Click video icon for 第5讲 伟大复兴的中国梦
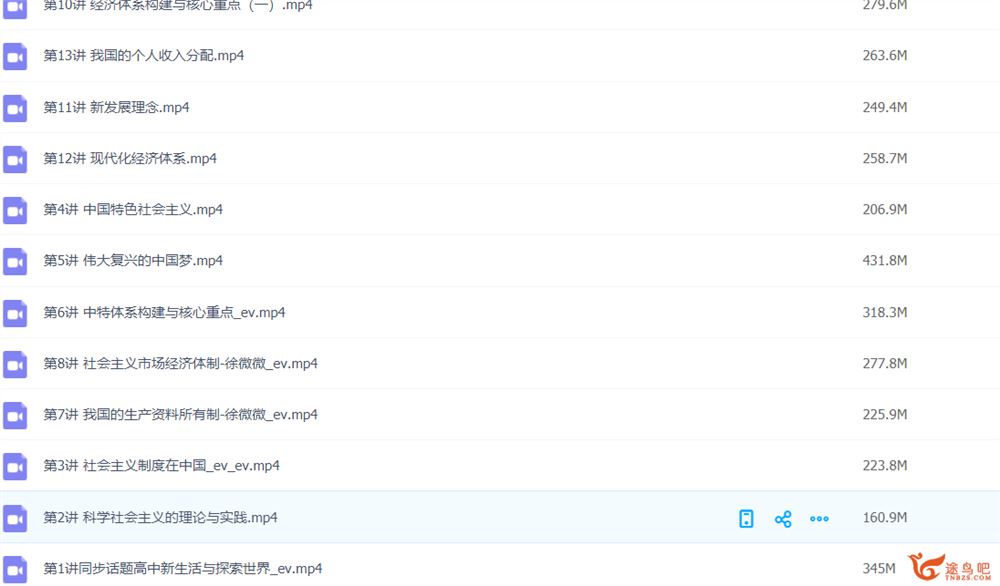 15,261
